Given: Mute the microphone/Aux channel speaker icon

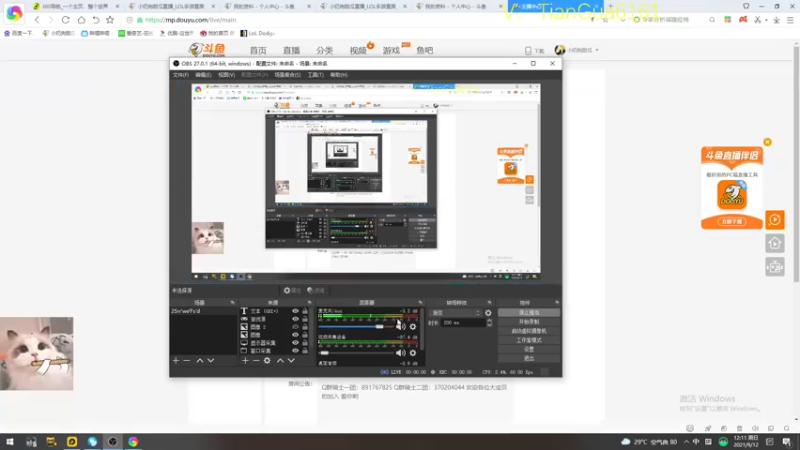Looking at the screenshot, I should 401,327.
